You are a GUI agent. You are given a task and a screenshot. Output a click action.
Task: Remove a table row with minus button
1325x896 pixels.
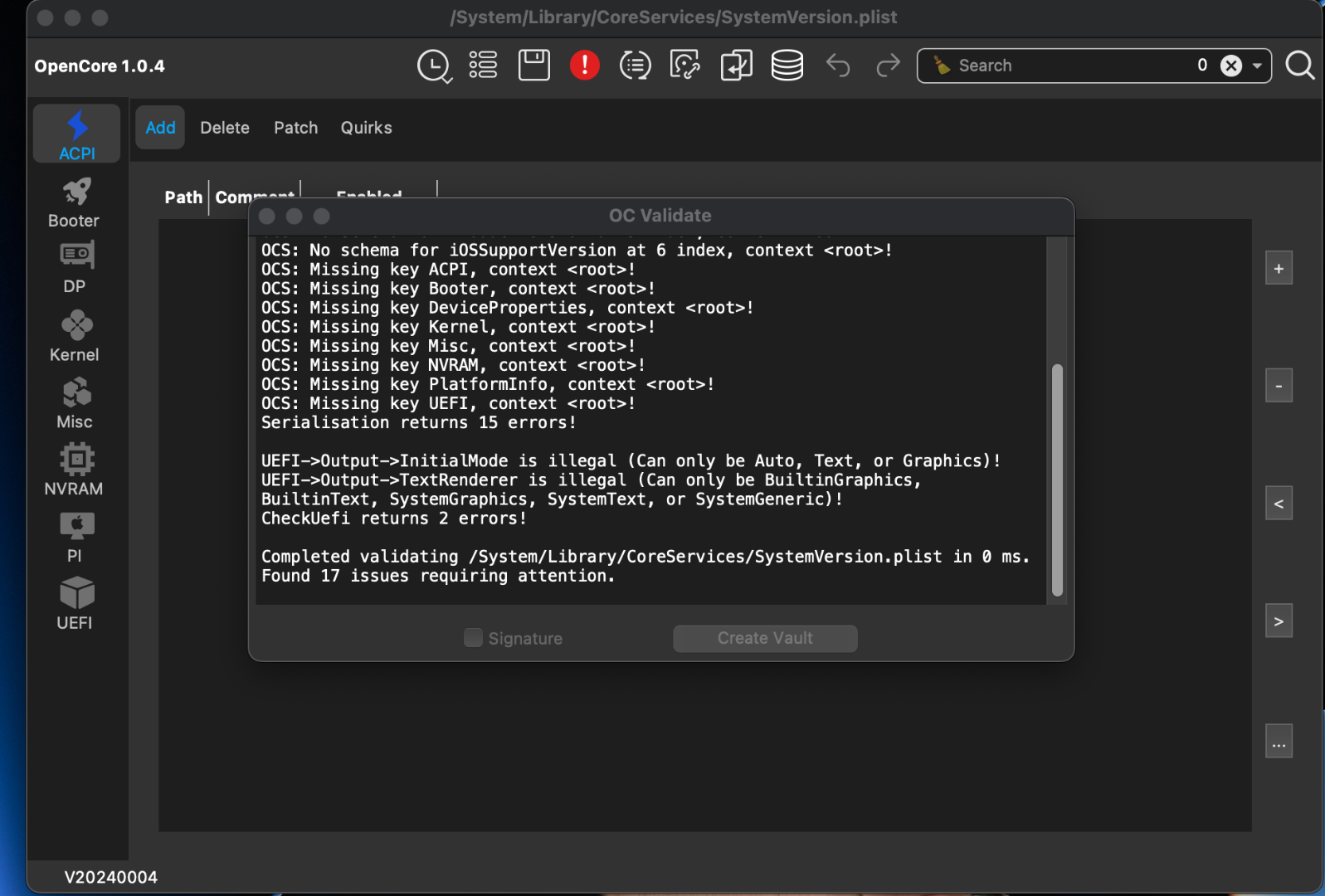(x=1279, y=386)
